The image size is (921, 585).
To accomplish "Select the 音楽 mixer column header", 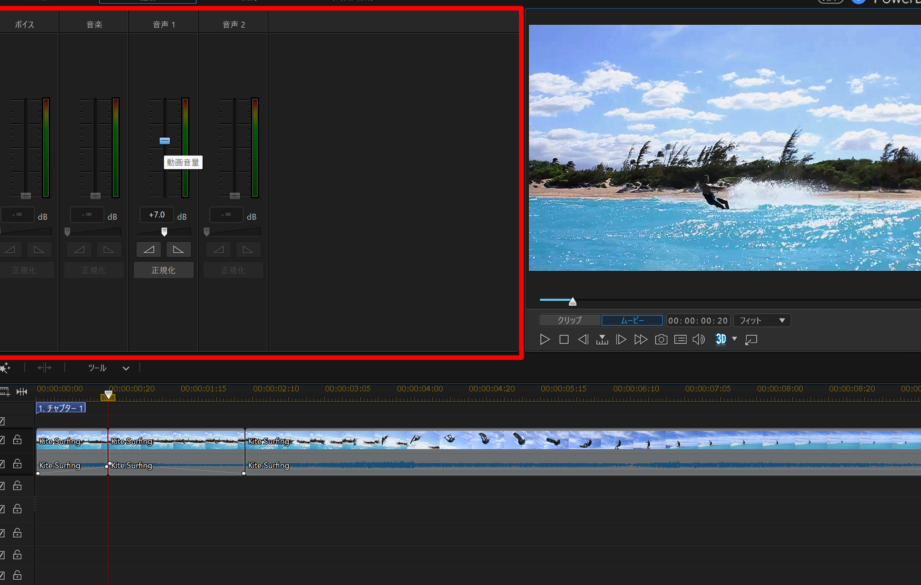I will click(94, 24).
